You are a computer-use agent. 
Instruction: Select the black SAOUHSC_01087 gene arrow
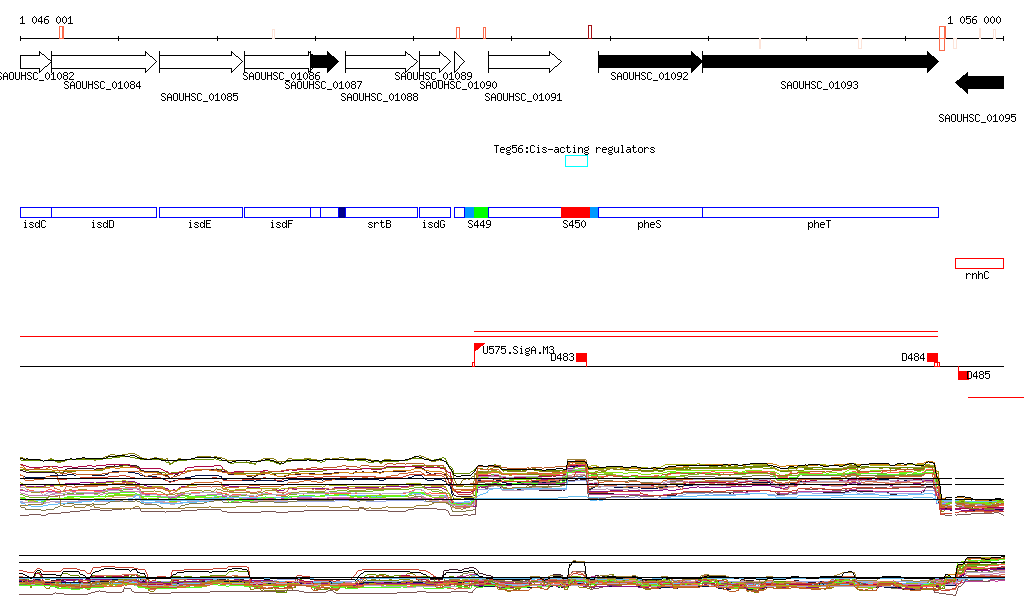pos(324,62)
